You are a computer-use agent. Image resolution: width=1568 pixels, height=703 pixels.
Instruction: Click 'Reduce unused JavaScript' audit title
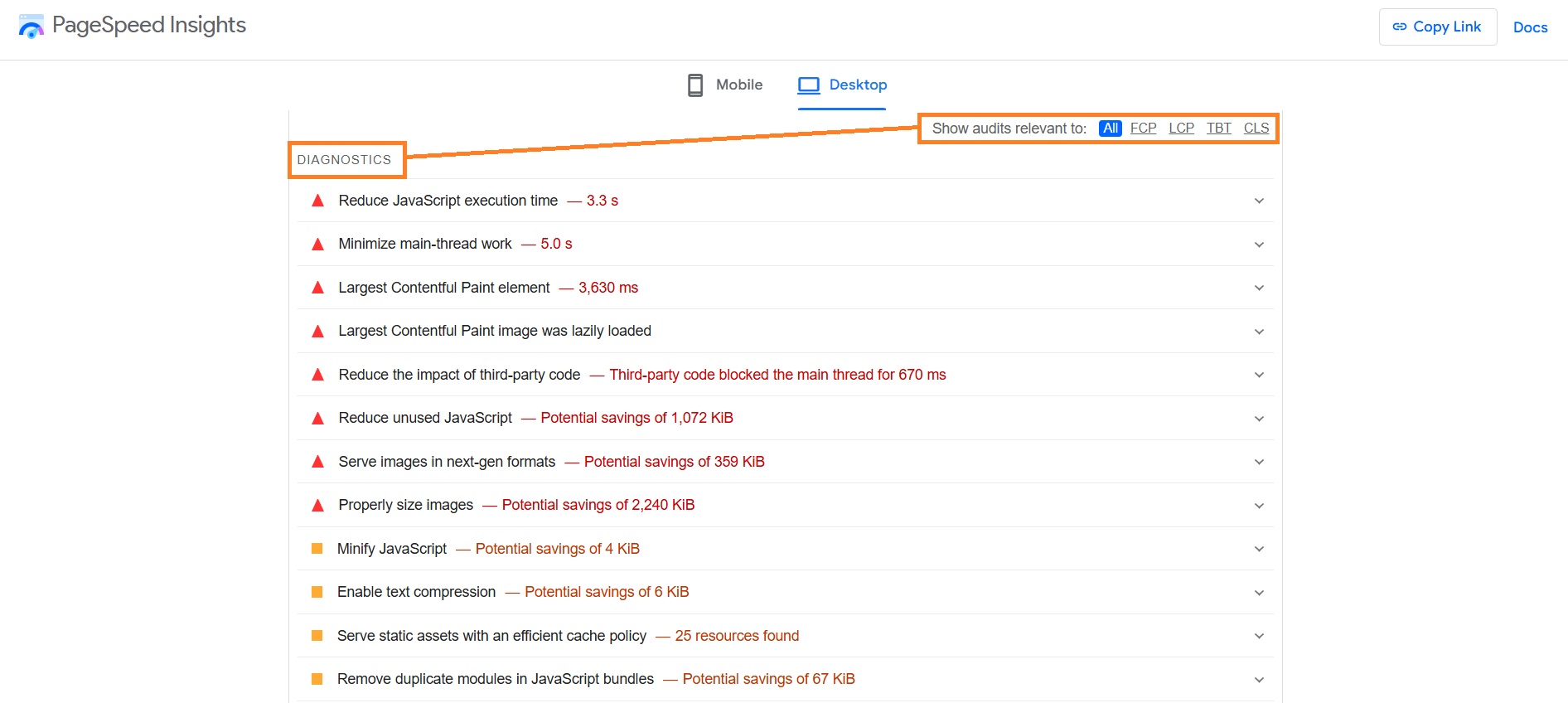click(x=425, y=418)
